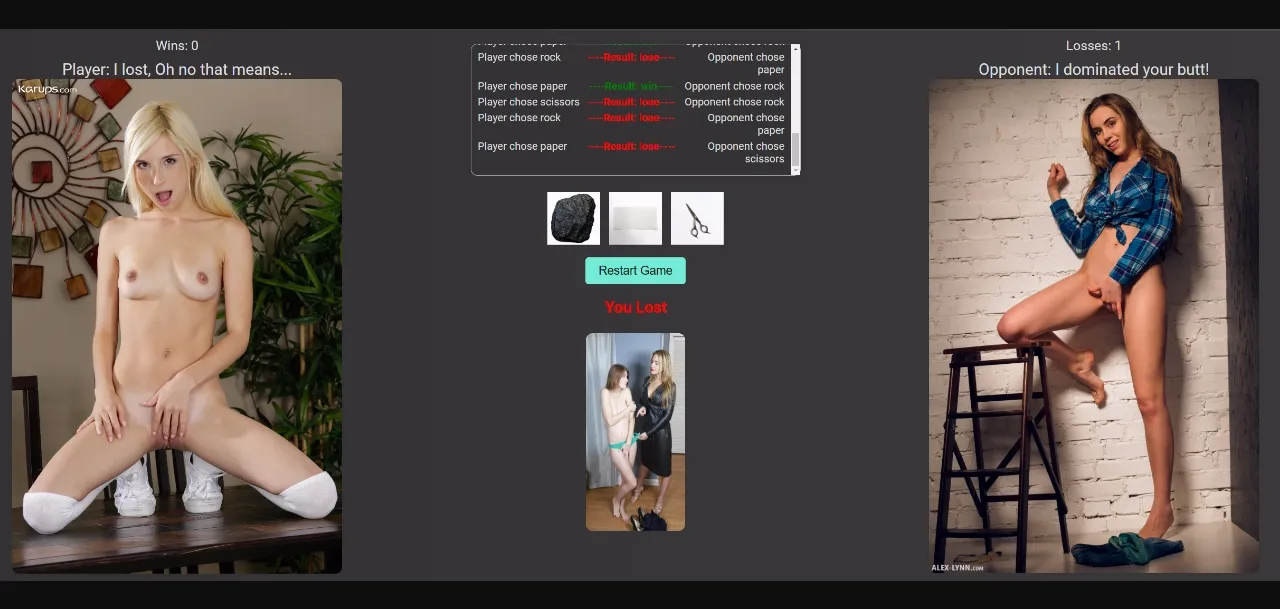Click the history entry 'Opponent chose scissors'
This screenshot has width=1280, height=609.
tap(743, 152)
